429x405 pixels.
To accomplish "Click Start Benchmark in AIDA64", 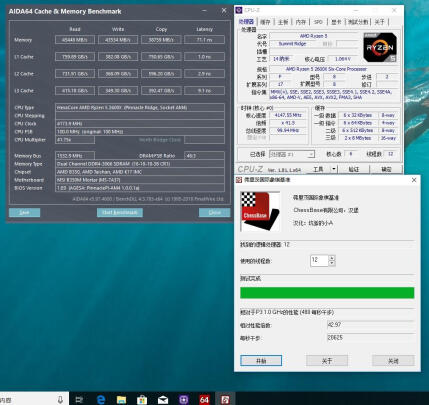I will coord(120,213).
